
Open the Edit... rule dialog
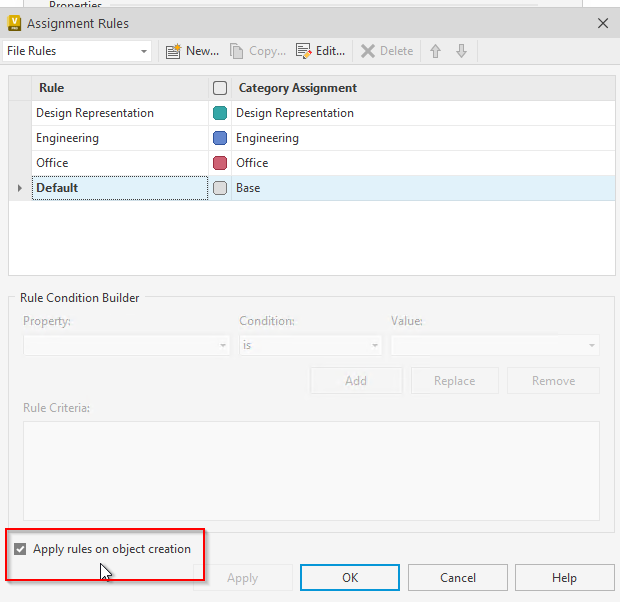321,51
